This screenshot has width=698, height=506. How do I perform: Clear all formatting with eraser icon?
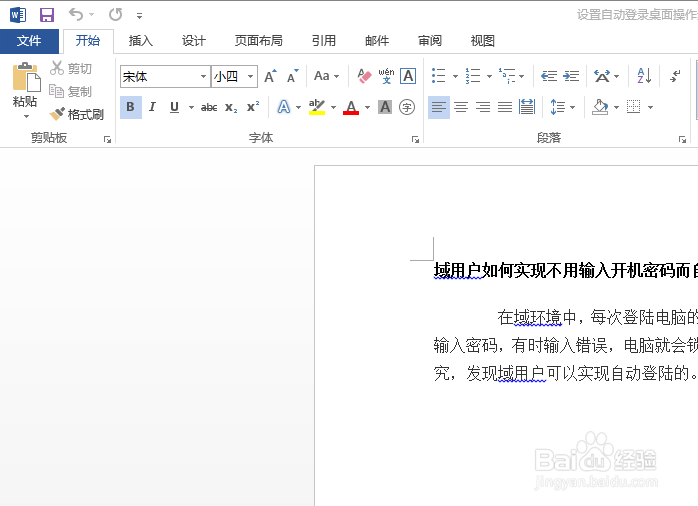point(364,76)
